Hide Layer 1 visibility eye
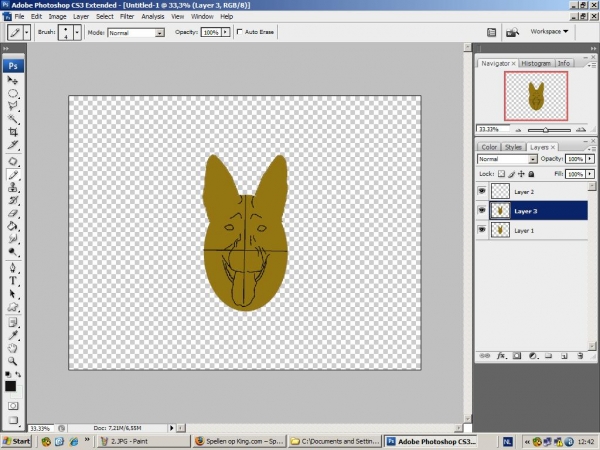Image resolution: width=600 pixels, height=450 pixels. click(x=482, y=229)
